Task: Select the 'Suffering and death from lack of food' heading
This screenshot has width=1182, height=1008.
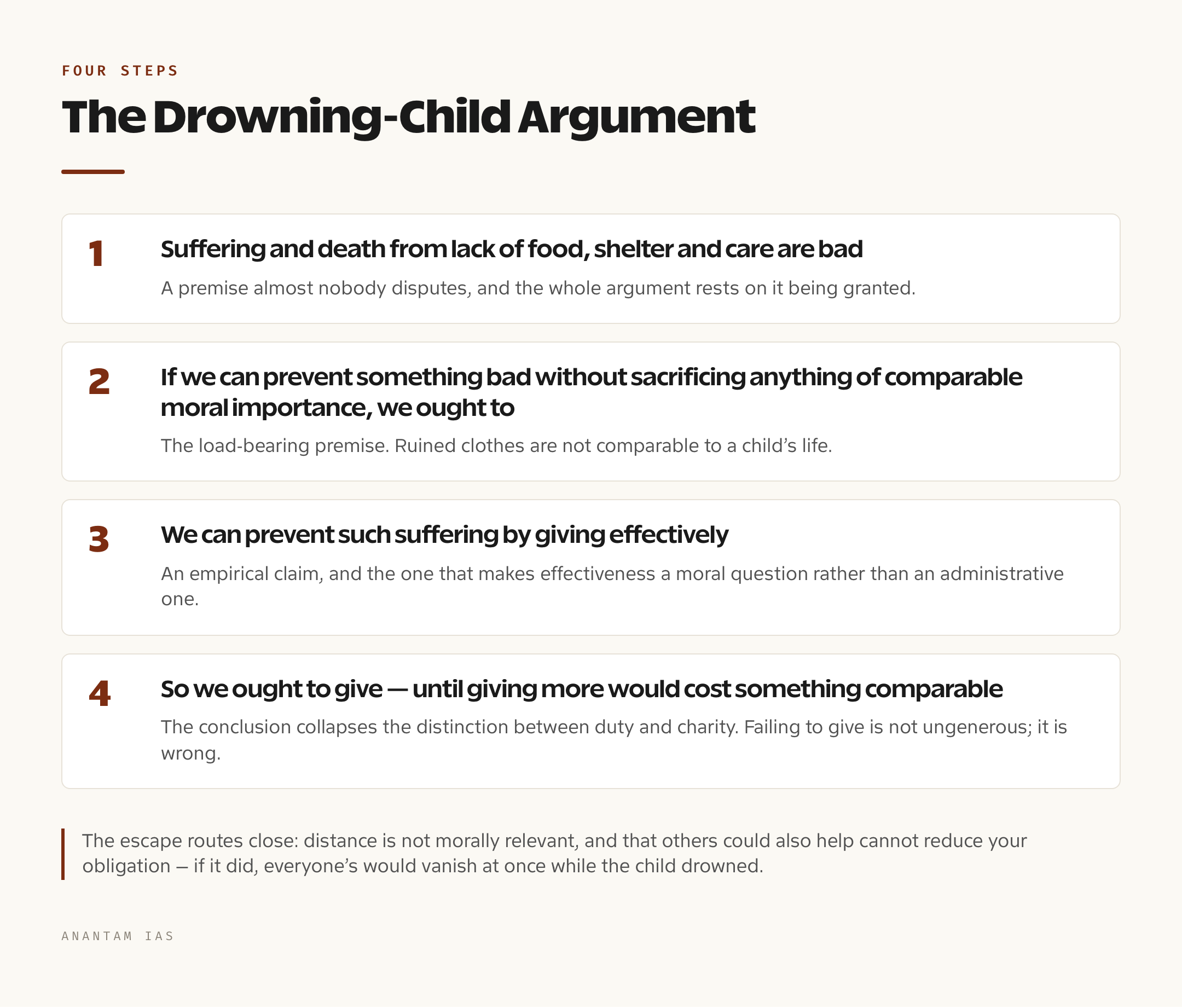Action: (512, 250)
